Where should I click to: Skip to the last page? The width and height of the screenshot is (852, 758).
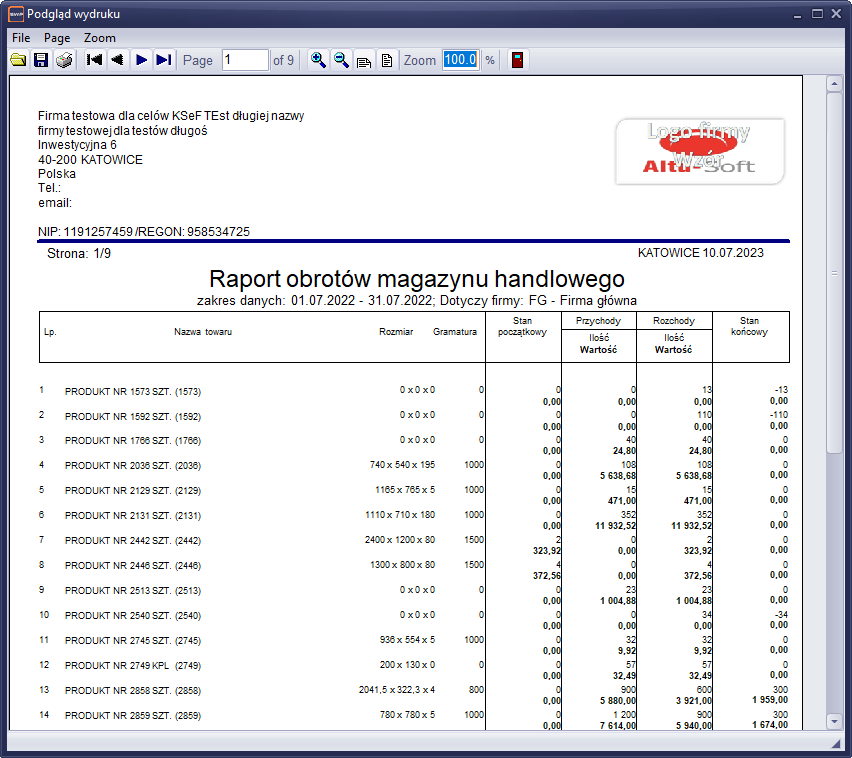pyautogui.click(x=164, y=60)
